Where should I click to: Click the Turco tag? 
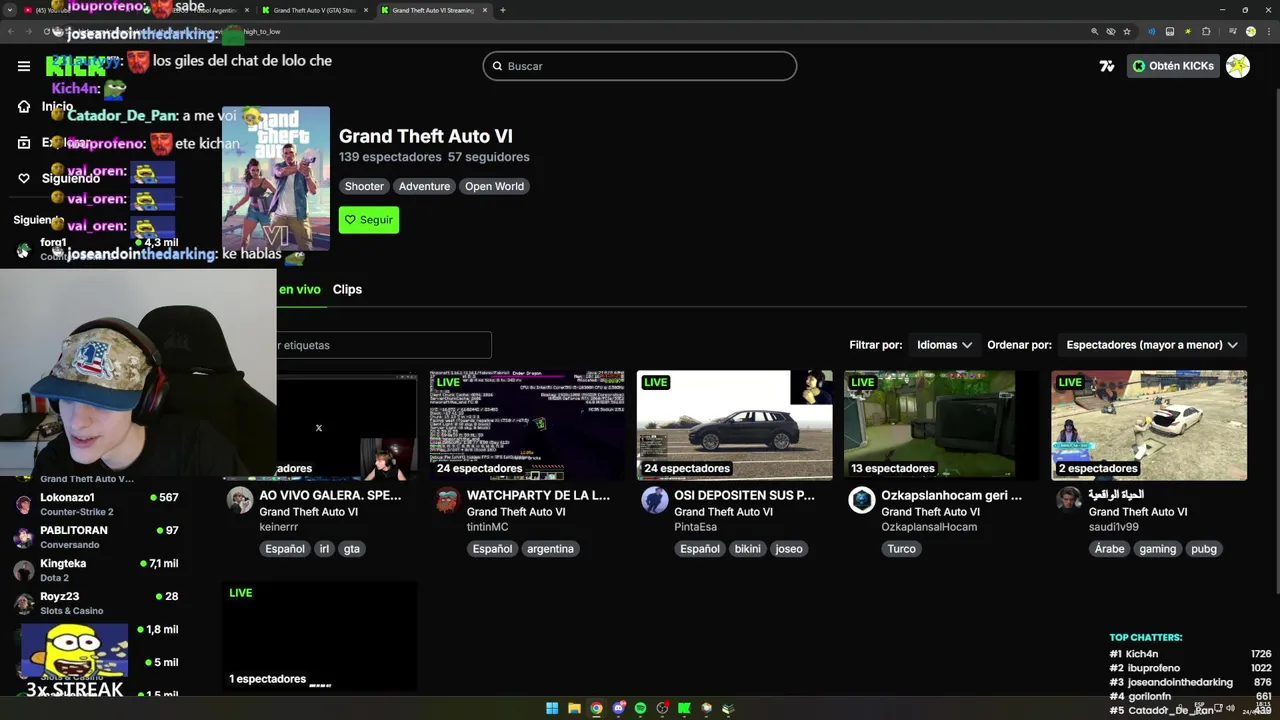(x=901, y=549)
